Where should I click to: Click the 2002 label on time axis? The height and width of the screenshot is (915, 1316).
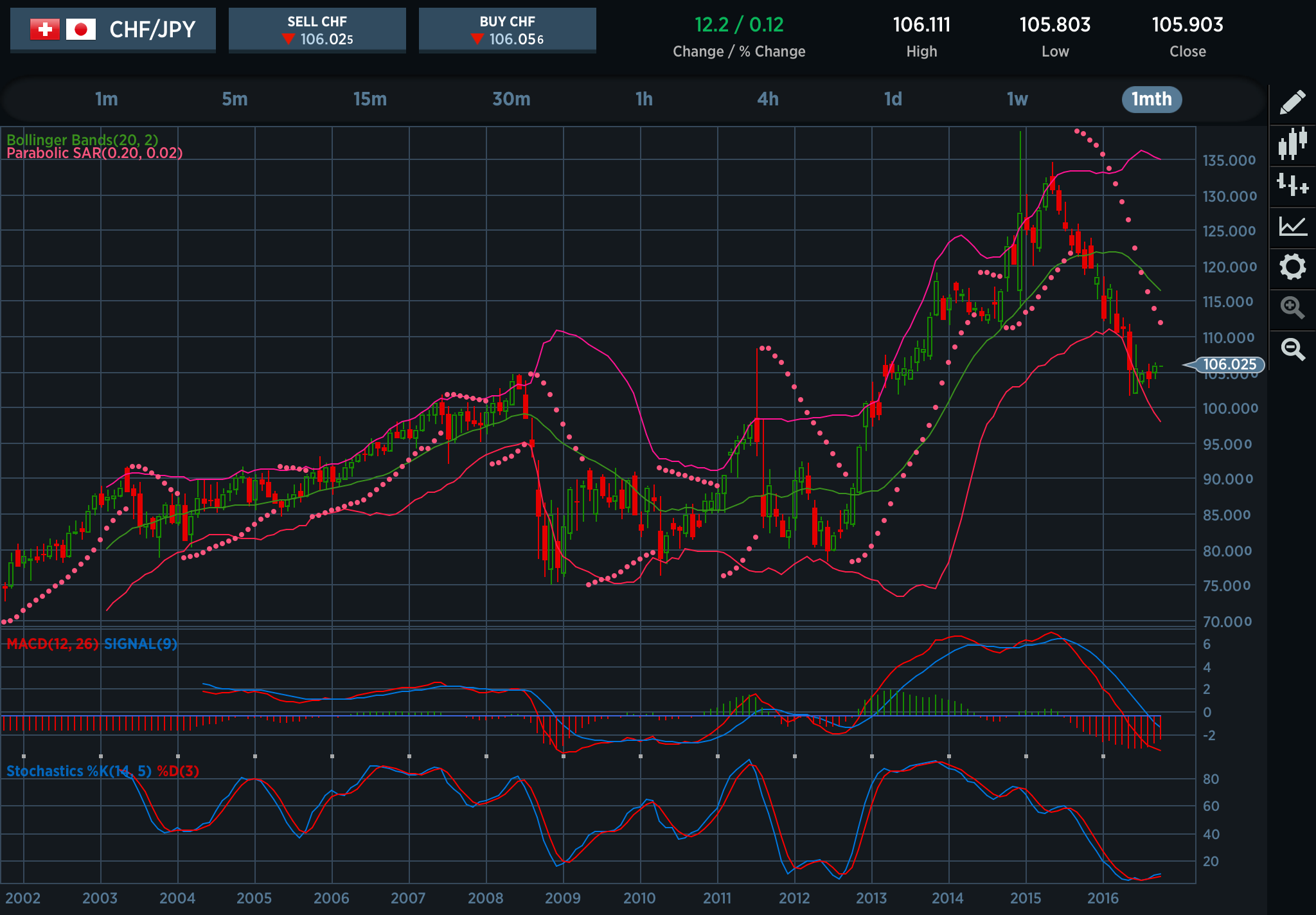[23, 898]
